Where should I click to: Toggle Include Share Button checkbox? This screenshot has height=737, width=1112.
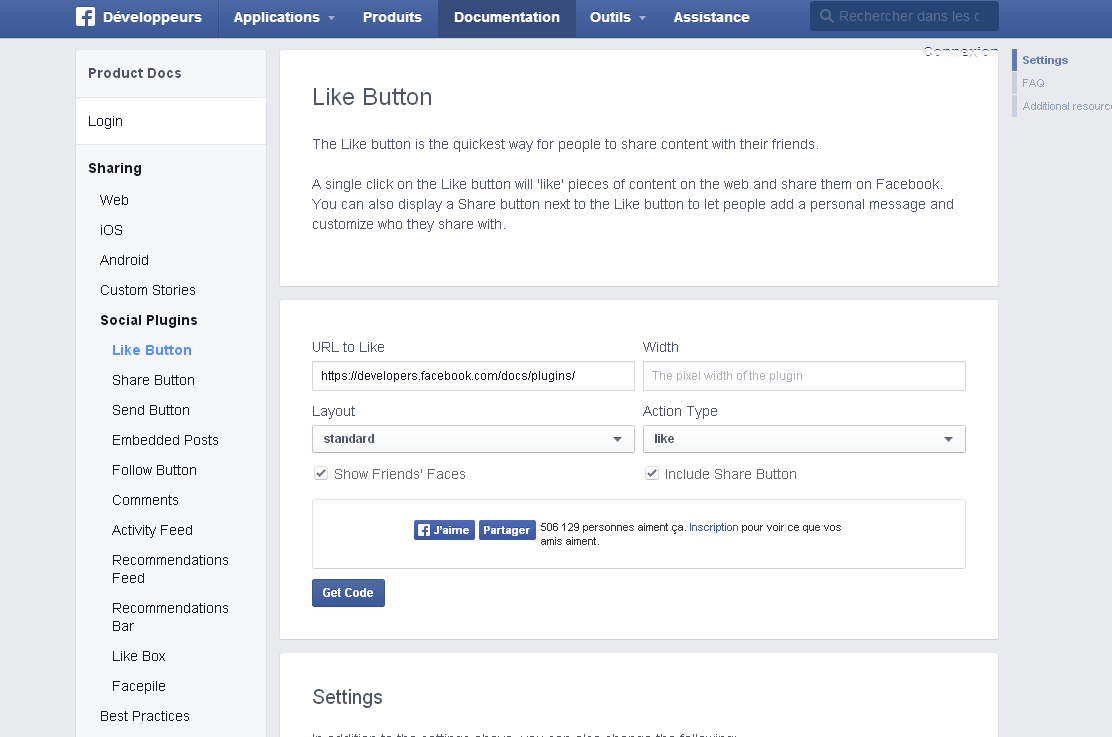652,474
